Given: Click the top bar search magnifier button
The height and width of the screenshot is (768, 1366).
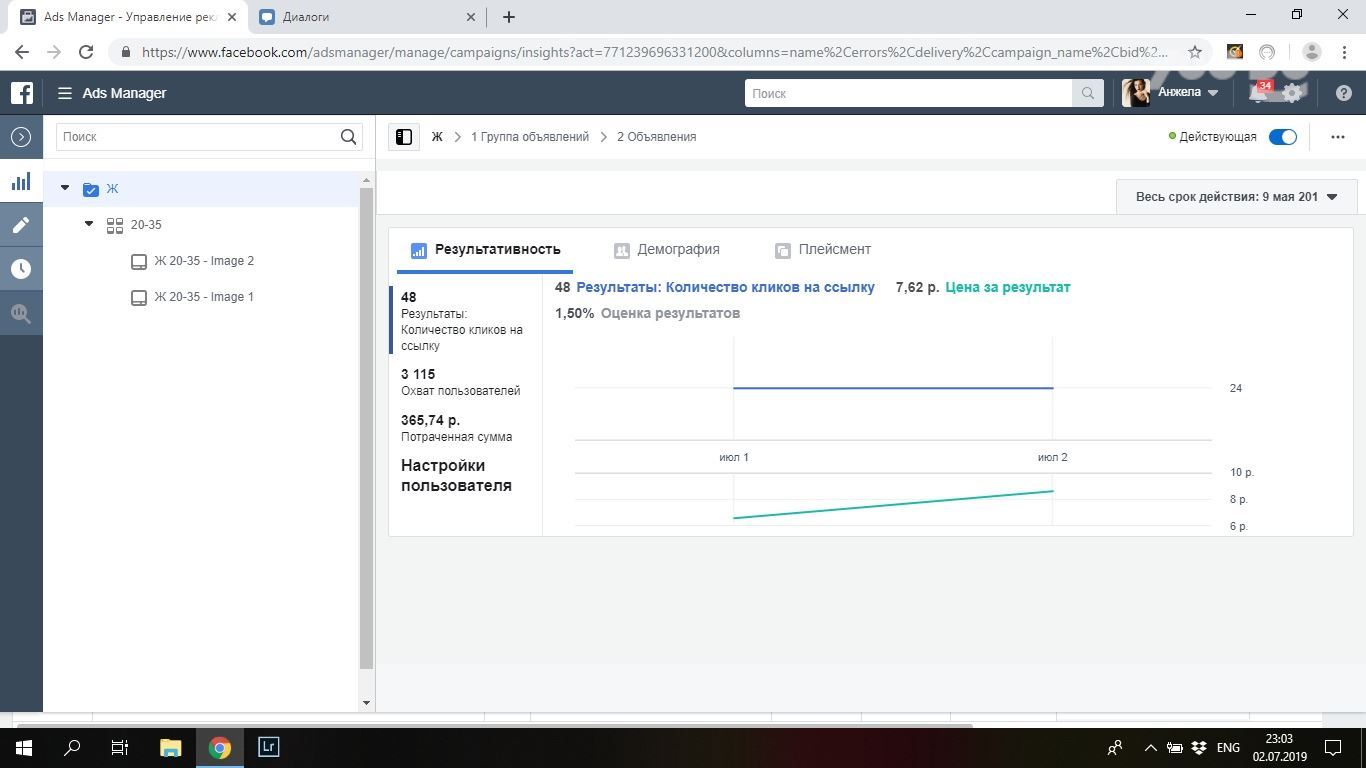Looking at the screenshot, I should (x=1087, y=93).
